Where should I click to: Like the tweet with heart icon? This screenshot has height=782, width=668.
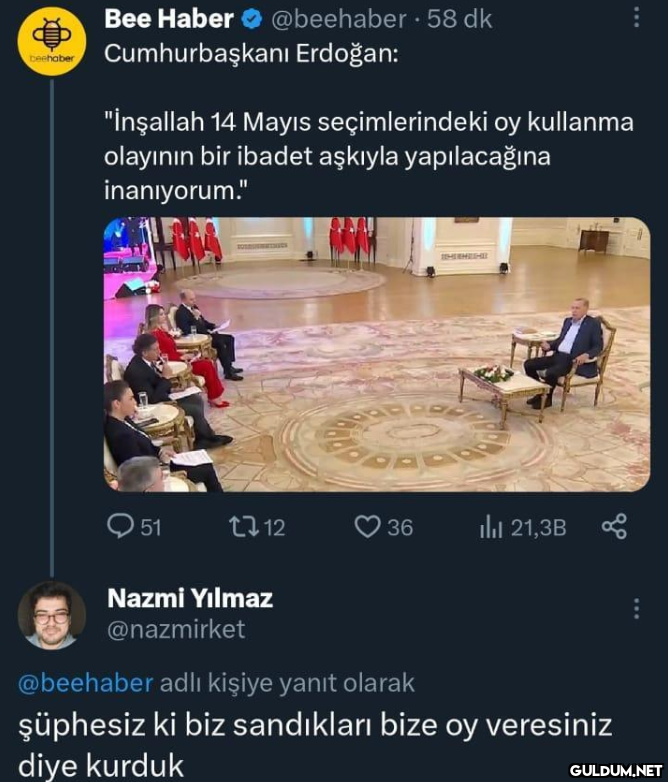[x=383, y=526]
